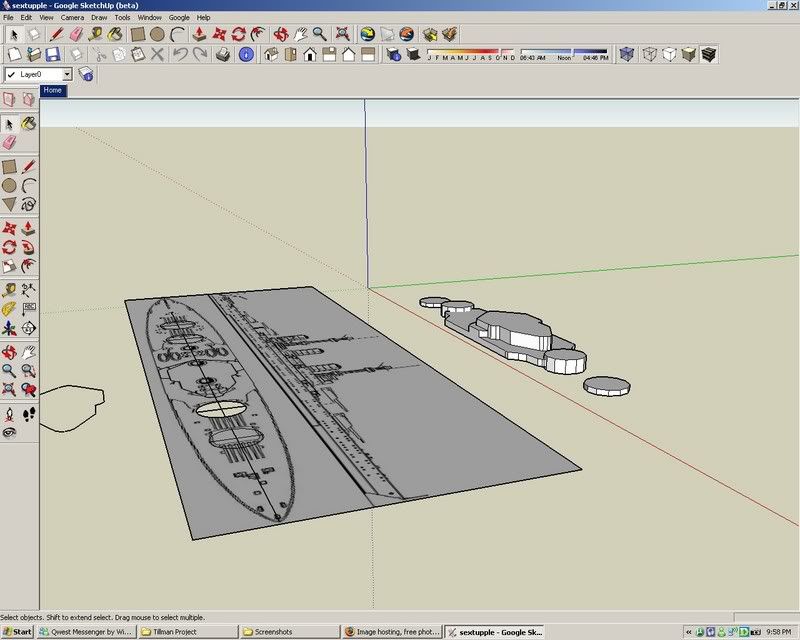The width and height of the screenshot is (800, 640).
Task: Choose Section Plane tool in left toolbar
Action: point(29,328)
